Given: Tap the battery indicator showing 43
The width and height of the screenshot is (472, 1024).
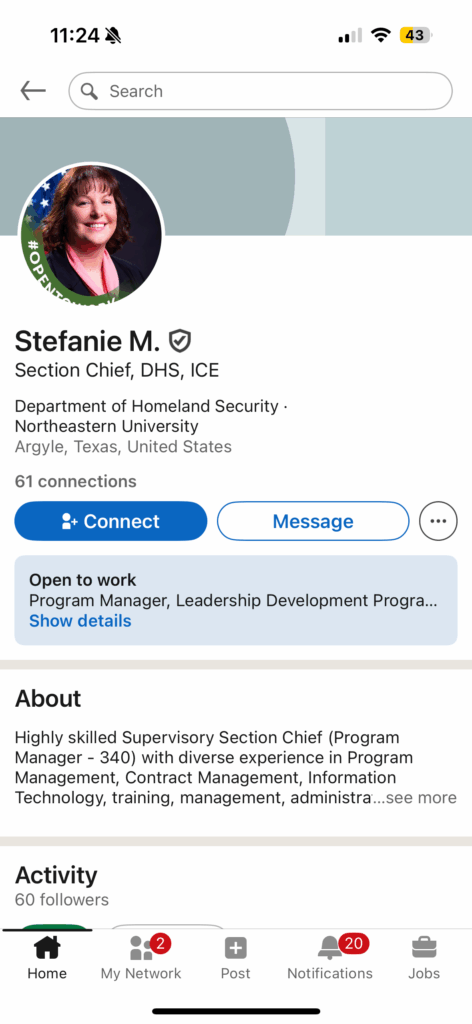Looking at the screenshot, I should pyautogui.click(x=416, y=35).
